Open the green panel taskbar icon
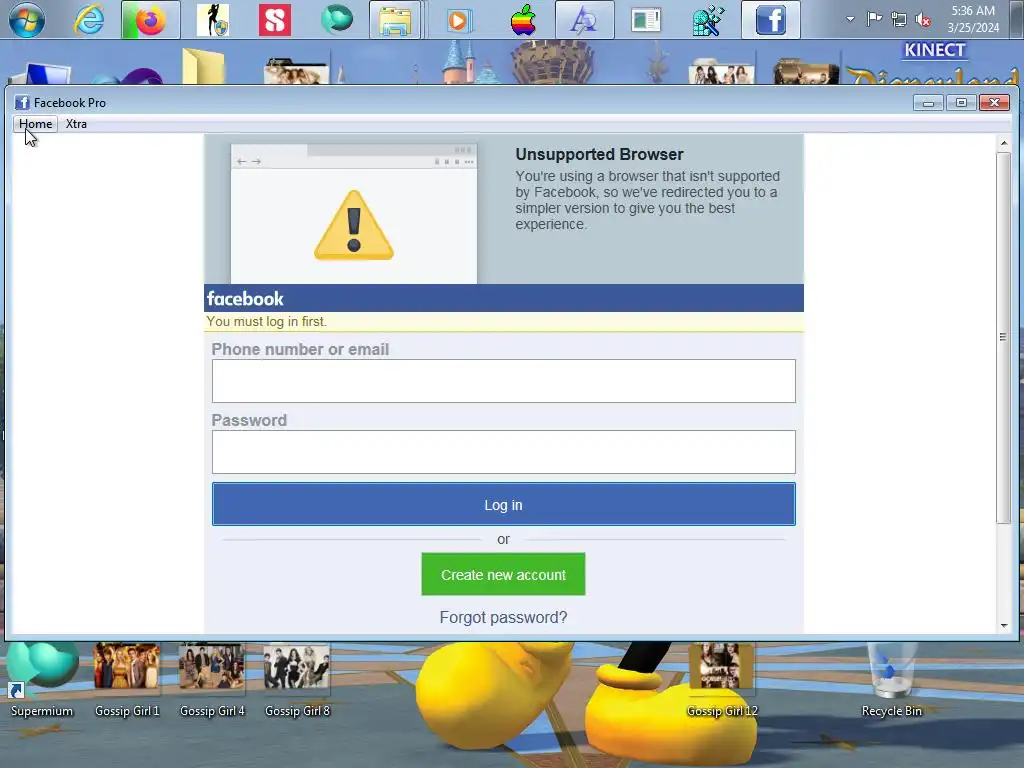Image resolution: width=1024 pixels, height=768 pixels. tap(646, 20)
